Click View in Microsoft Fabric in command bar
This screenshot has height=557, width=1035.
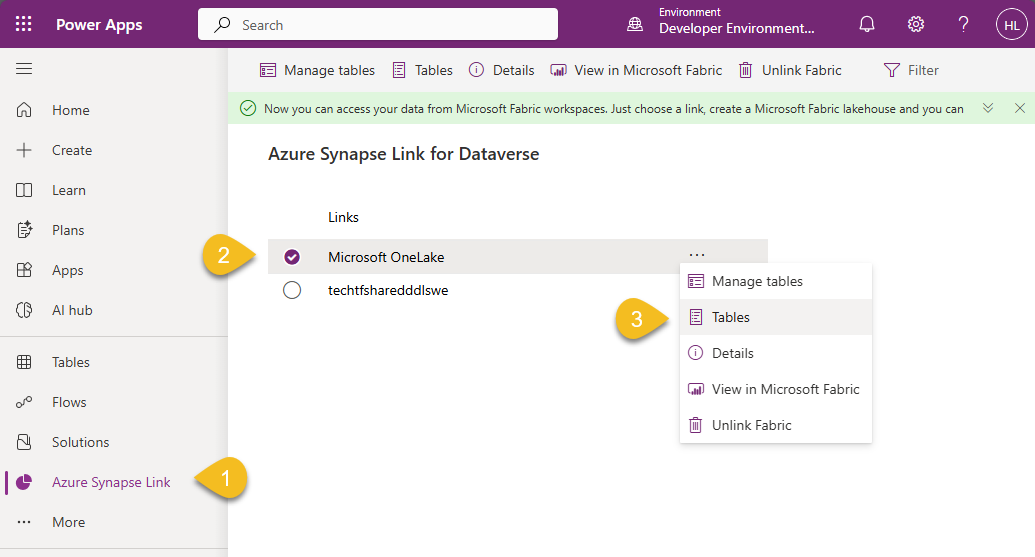(636, 70)
